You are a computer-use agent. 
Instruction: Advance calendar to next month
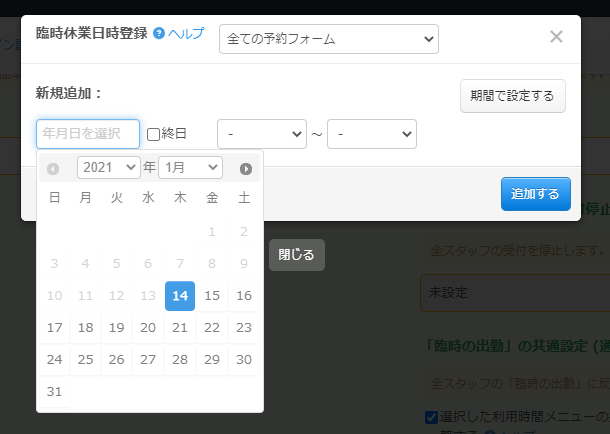point(246,168)
